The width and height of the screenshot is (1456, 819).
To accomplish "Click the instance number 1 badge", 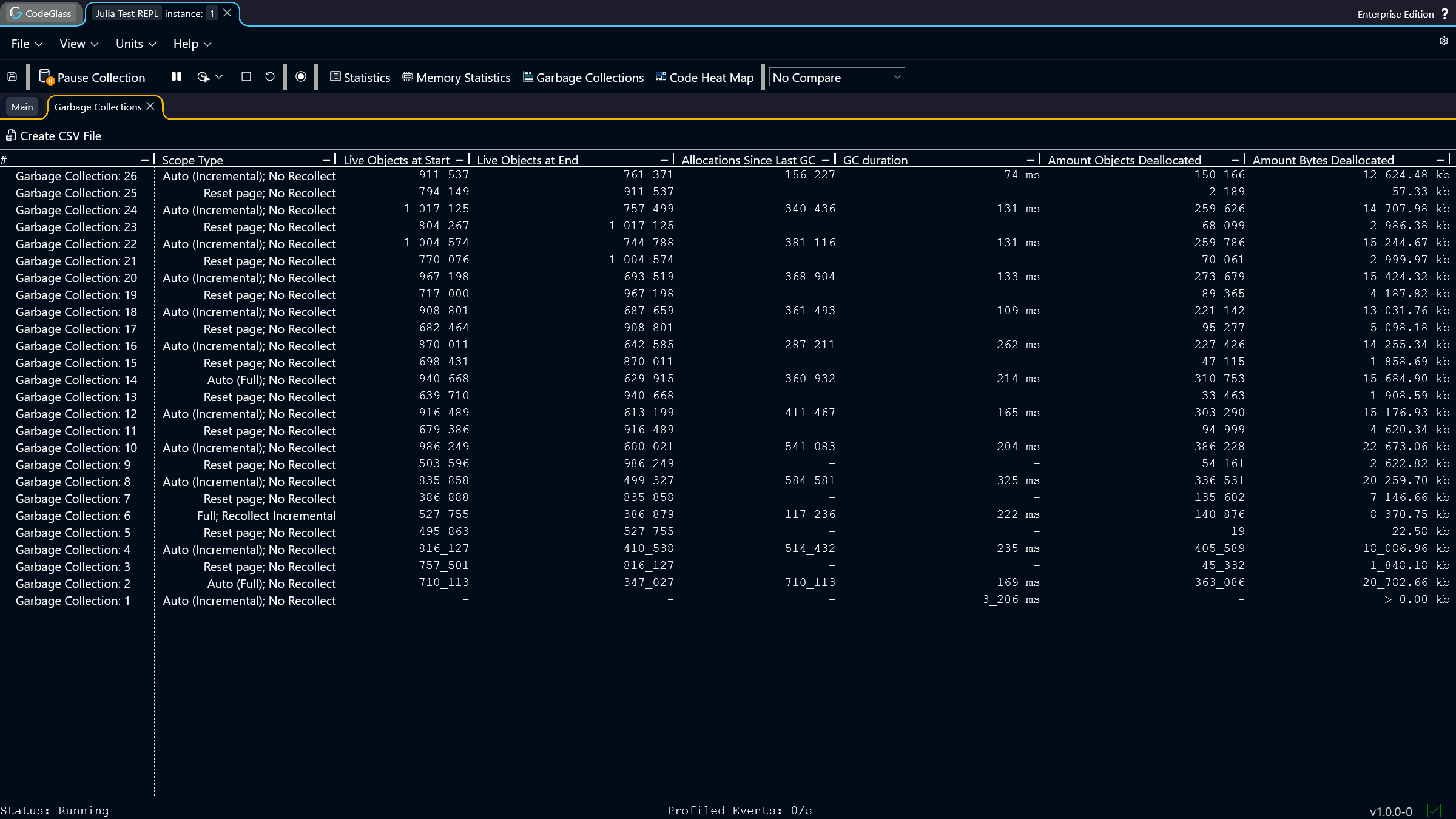I will point(212,13).
